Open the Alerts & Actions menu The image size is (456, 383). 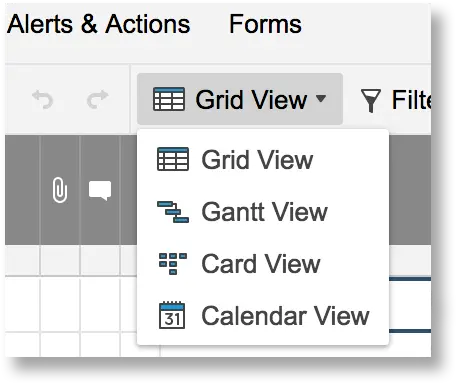coord(98,24)
